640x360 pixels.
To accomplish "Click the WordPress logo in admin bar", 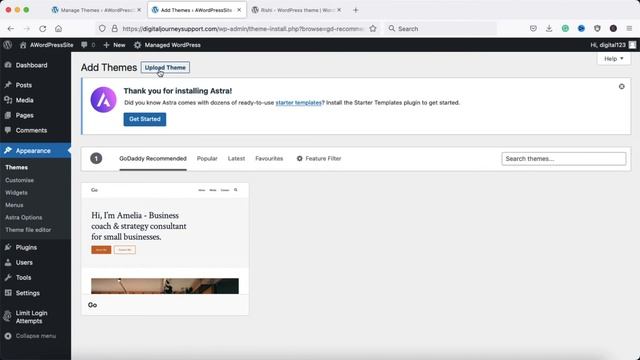I will [x=8, y=45].
